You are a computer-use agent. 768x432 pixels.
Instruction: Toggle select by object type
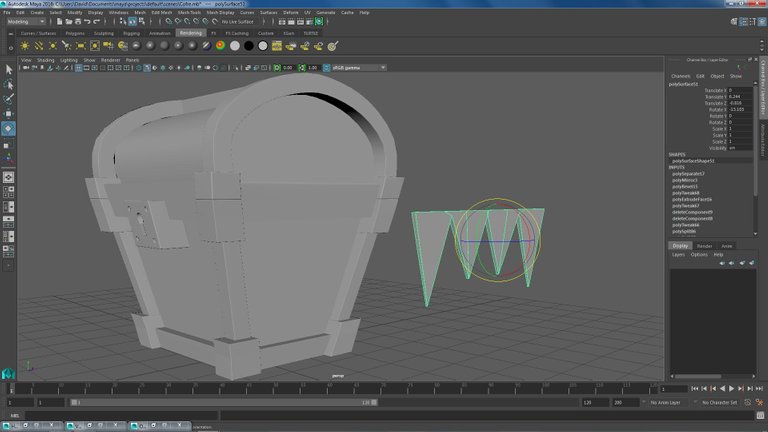132,22
